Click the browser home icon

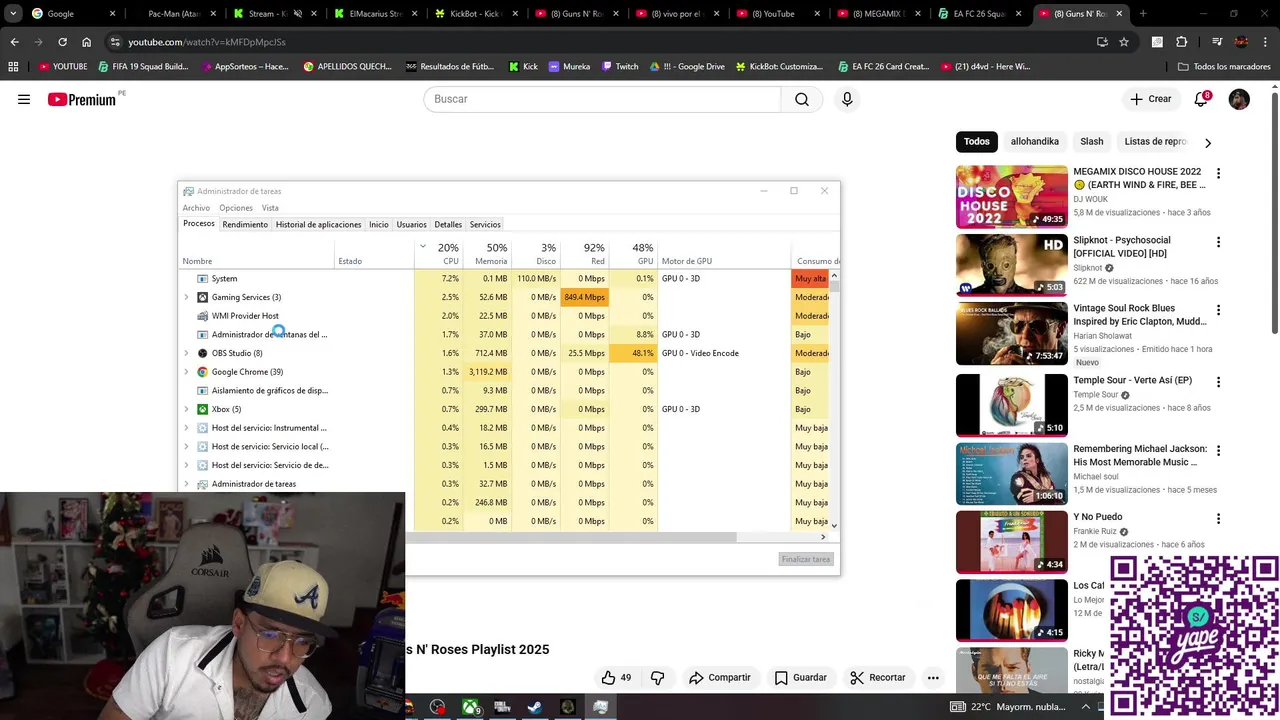(86, 42)
